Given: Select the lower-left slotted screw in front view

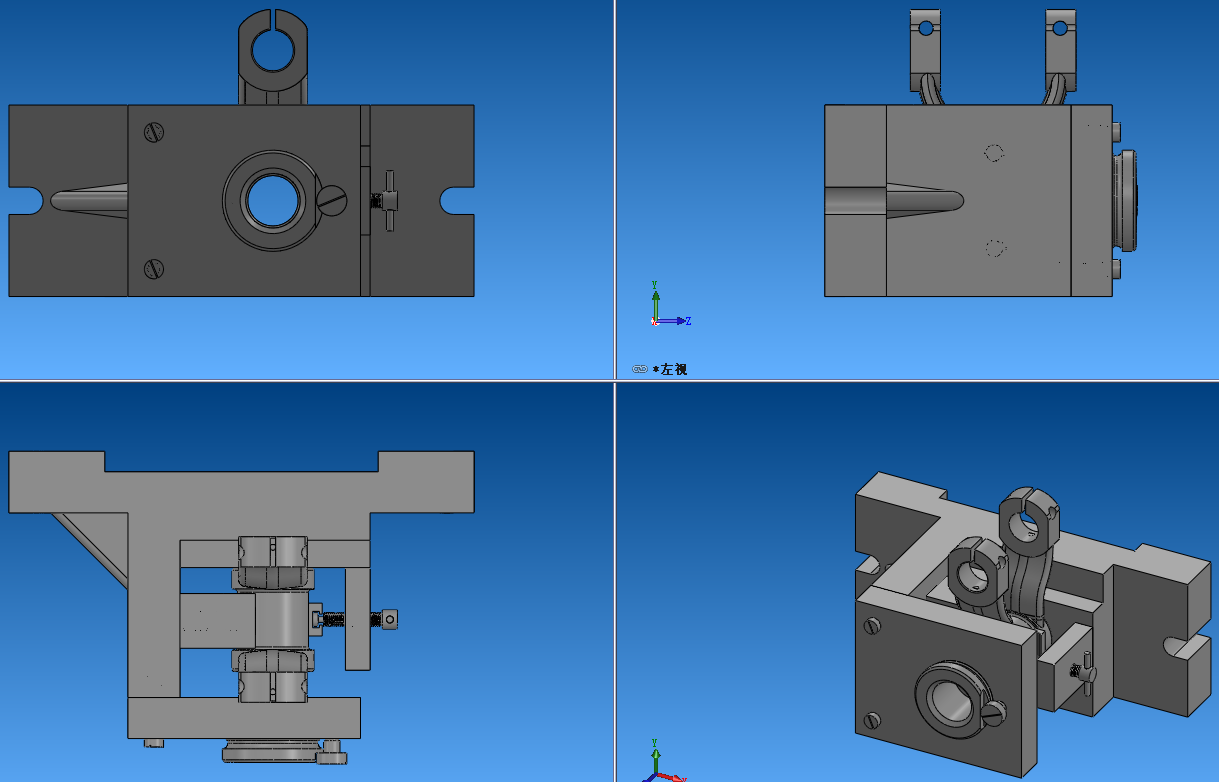Looking at the screenshot, I should [x=154, y=268].
